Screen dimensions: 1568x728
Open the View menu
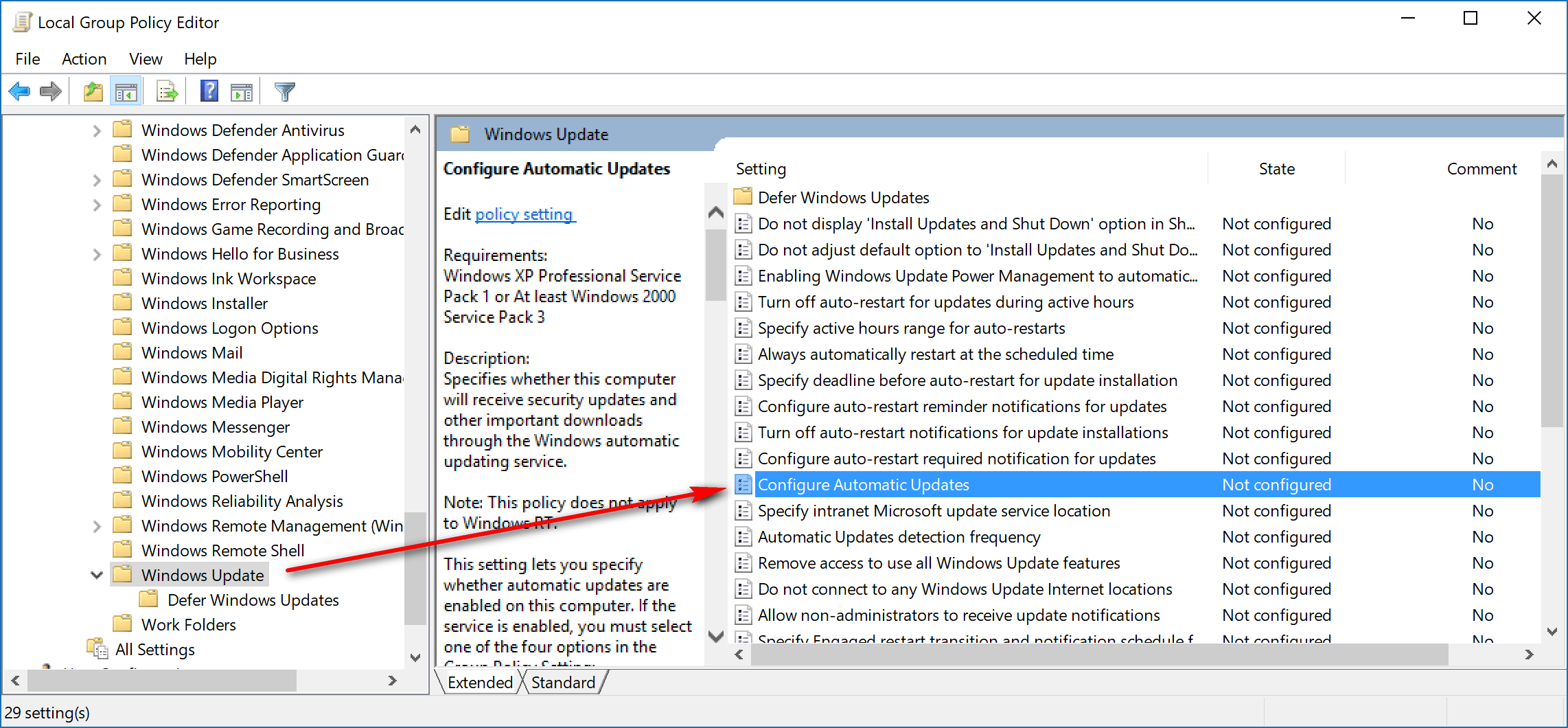coord(146,59)
